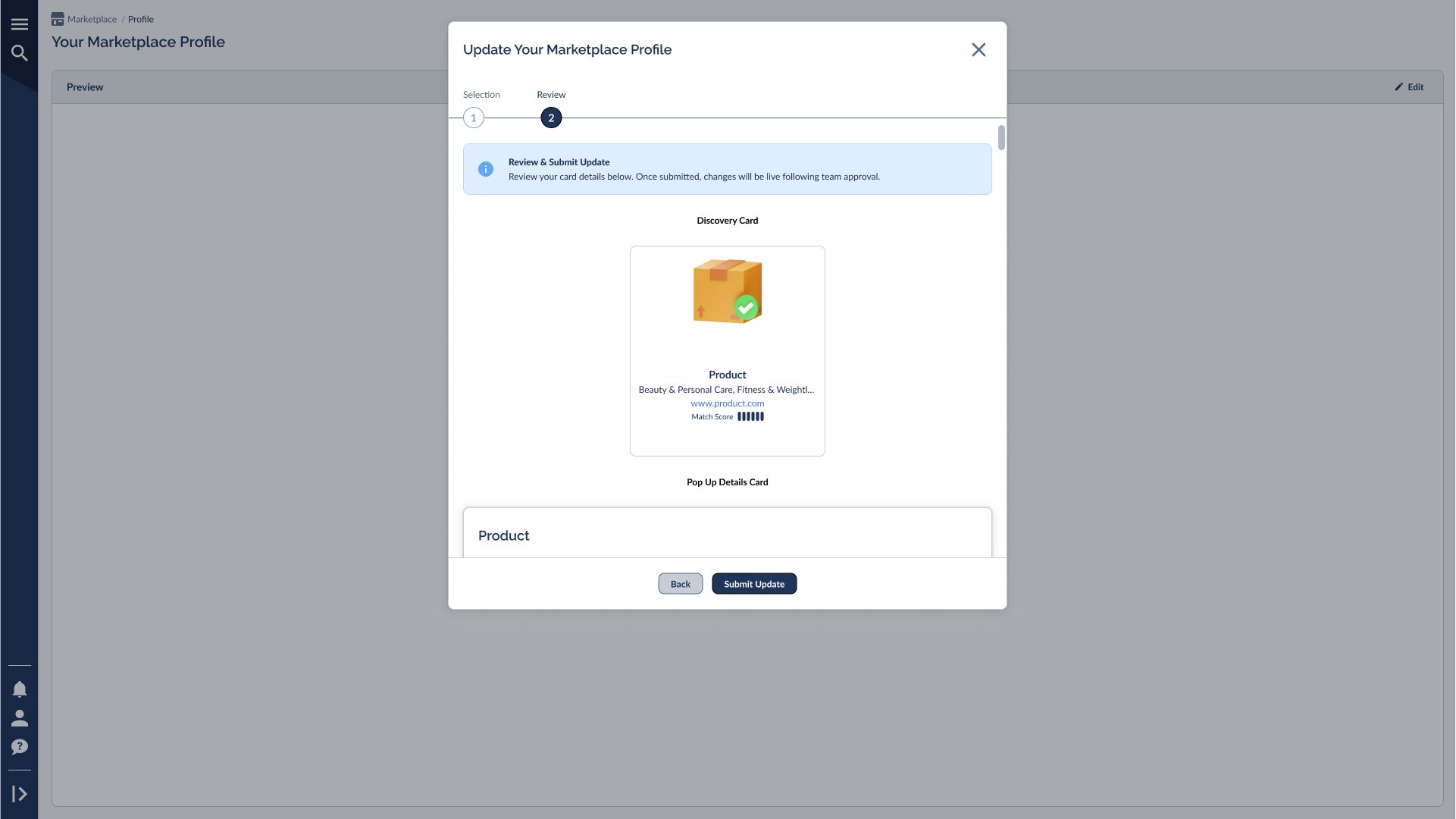The image size is (1456, 819).
Task: Click the Product title on discovery card
Action: point(728,375)
